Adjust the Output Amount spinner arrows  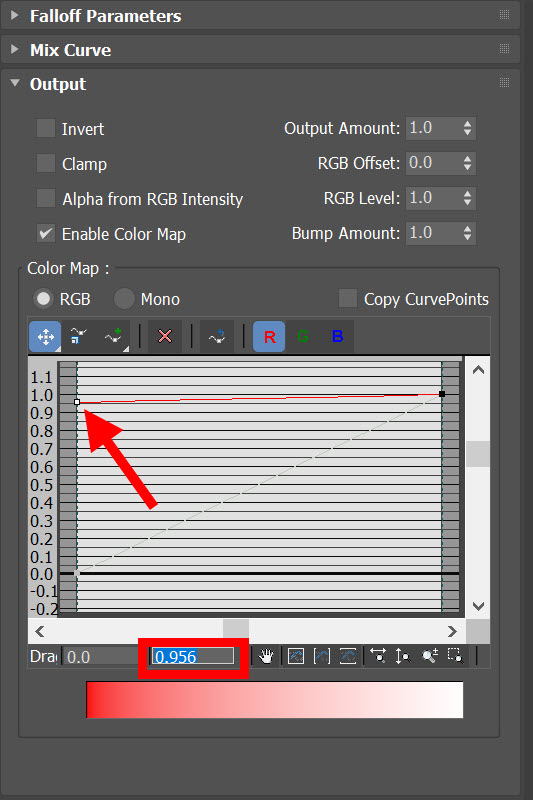tap(467, 128)
